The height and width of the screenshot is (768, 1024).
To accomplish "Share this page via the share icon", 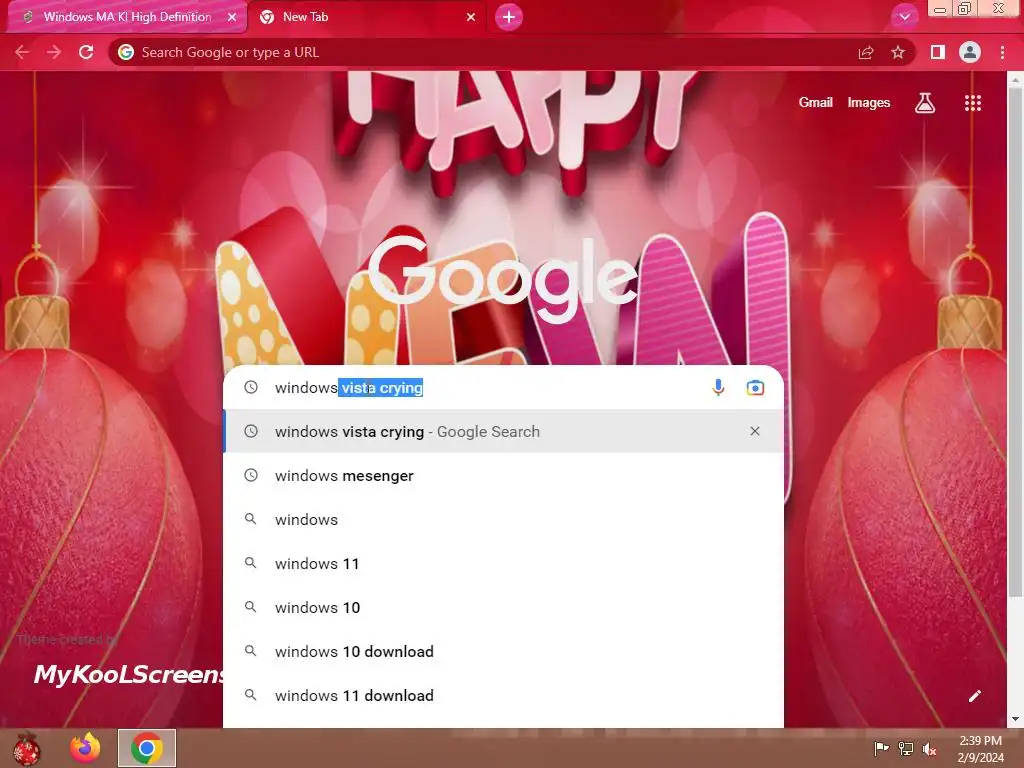I will coord(866,52).
